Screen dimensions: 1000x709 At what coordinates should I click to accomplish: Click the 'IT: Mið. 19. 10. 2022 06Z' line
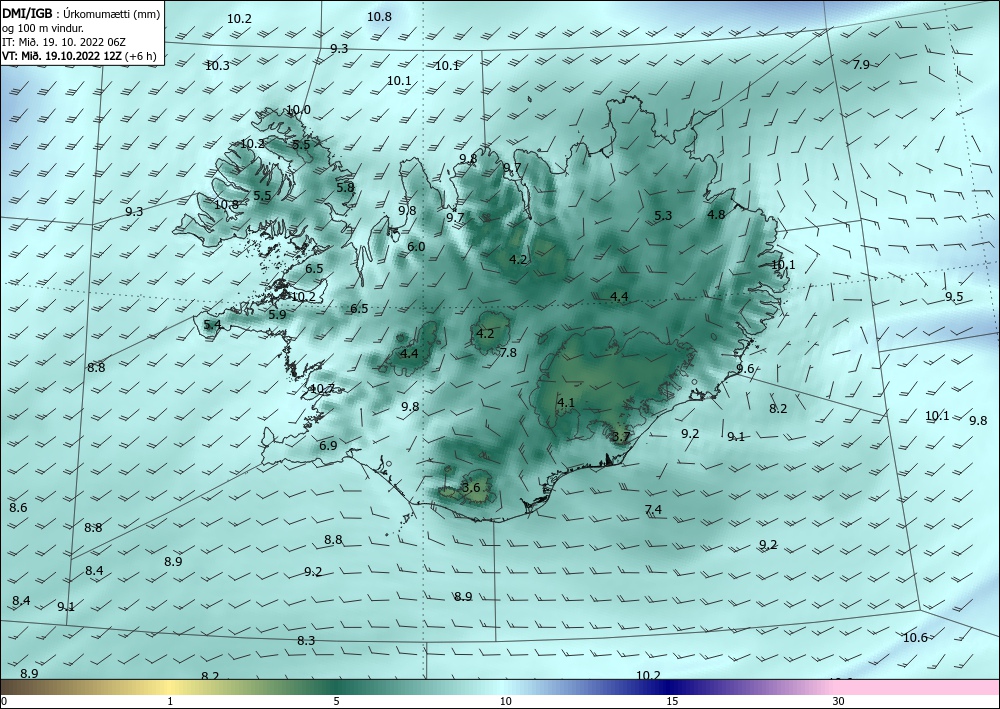click(64, 42)
